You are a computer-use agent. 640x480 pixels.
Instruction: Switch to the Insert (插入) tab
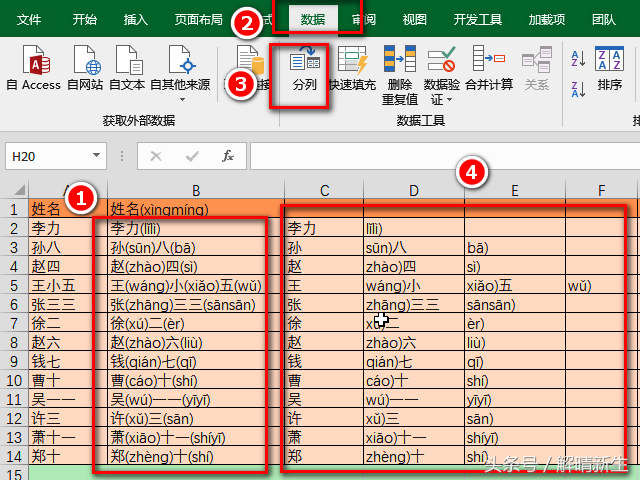pyautogui.click(x=136, y=19)
